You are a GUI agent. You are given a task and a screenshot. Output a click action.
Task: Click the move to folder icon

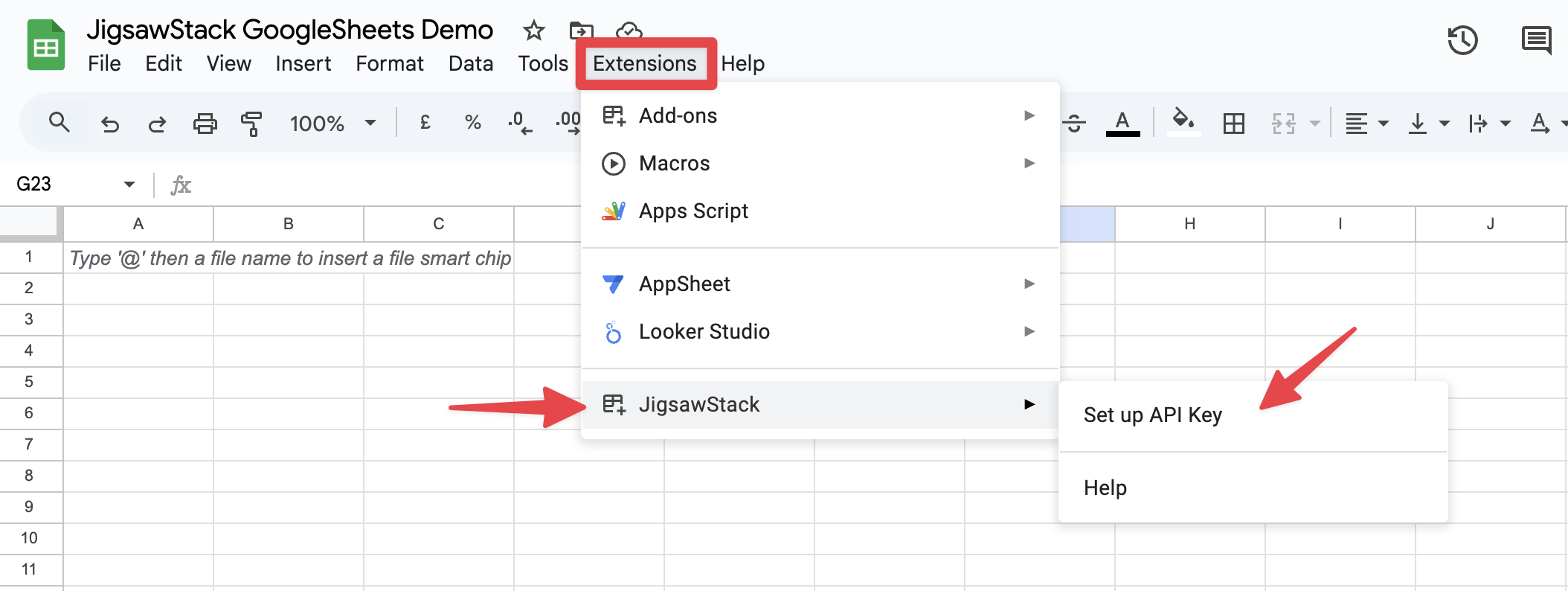coord(581,31)
